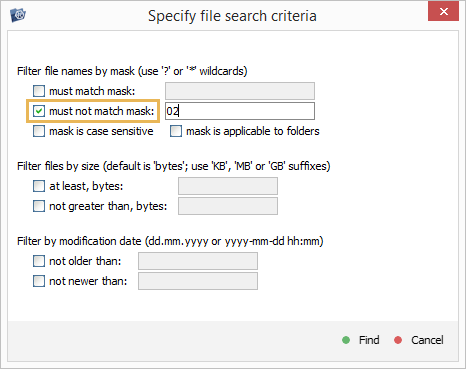Click the 'Specify file search criteria' title
Image resolution: width=466 pixels, height=369 pixels.
pyautogui.click(x=232, y=16)
